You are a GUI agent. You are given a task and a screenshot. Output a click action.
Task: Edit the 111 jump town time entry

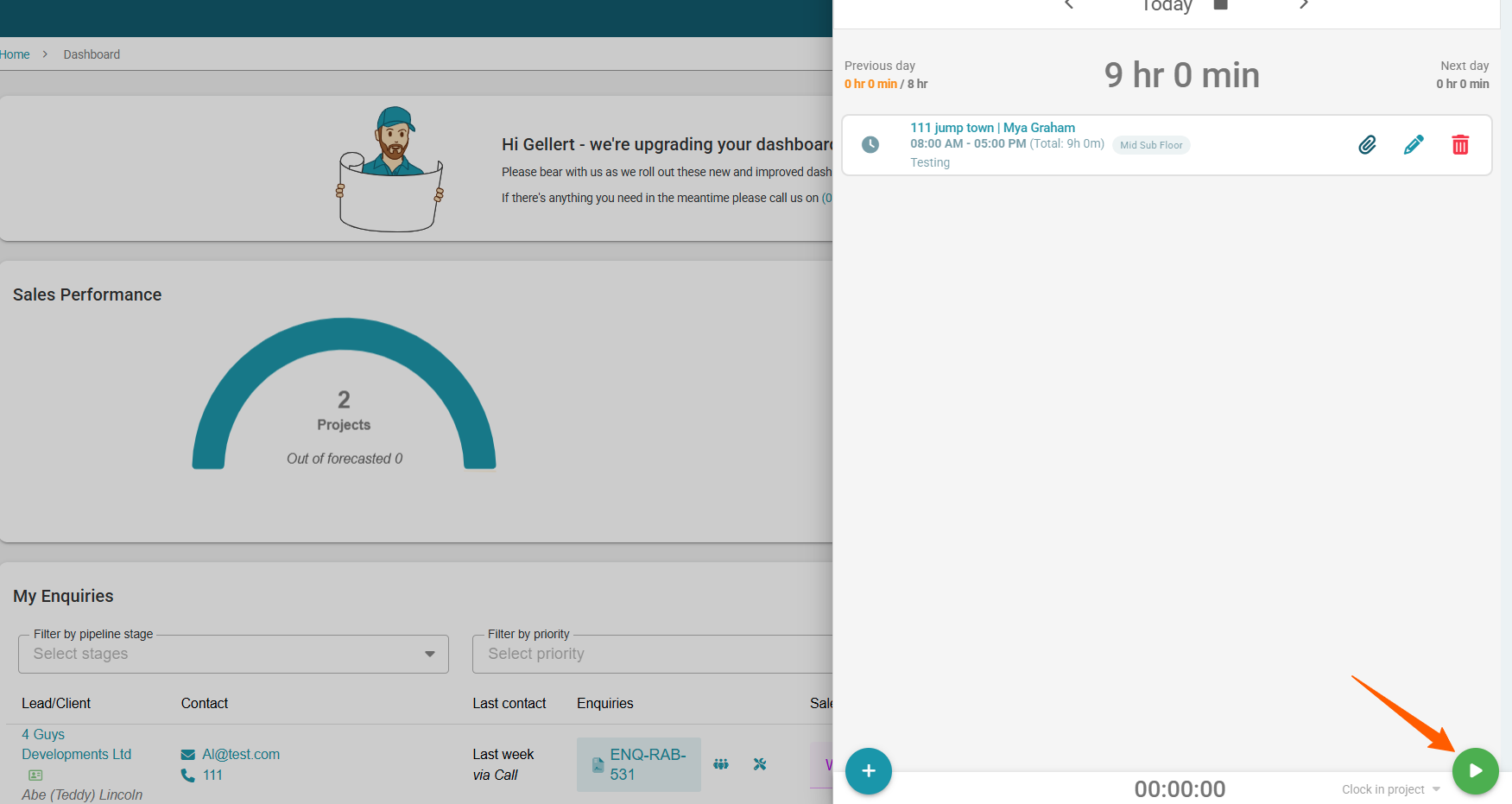(x=1414, y=144)
